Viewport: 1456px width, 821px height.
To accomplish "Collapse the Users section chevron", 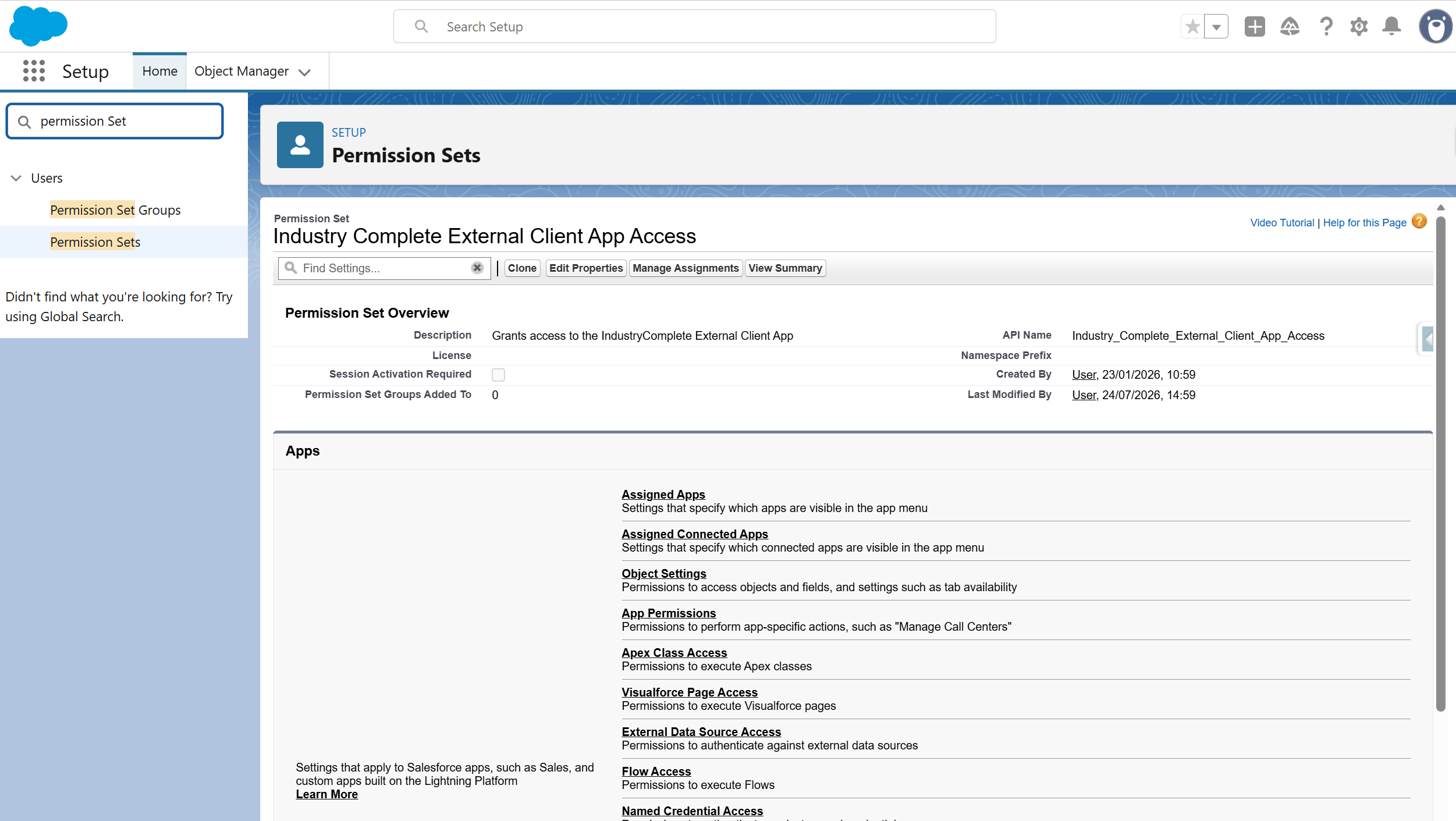I will pyautogui.click(x=16, y=178).
